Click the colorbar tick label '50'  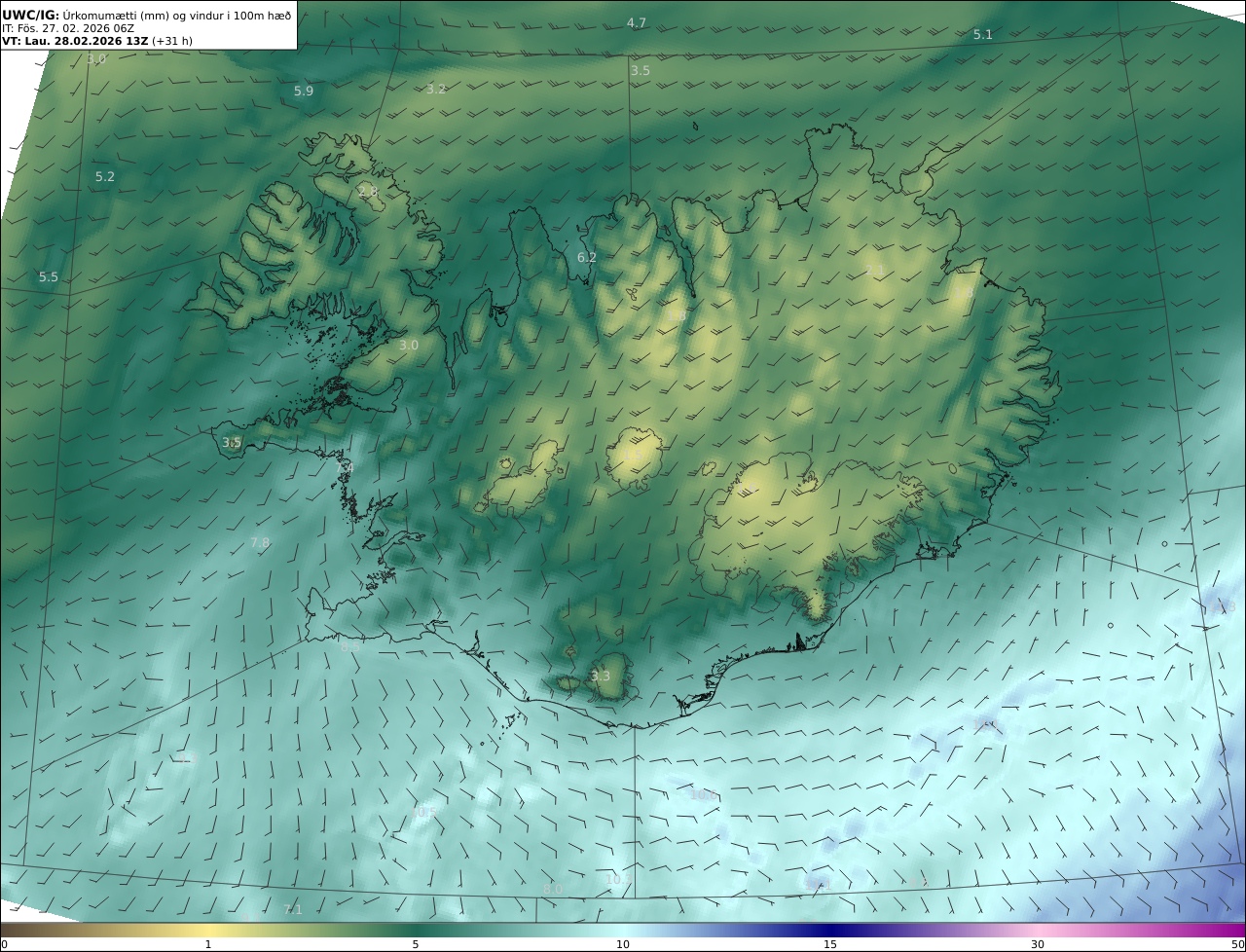click(1237, 944)
